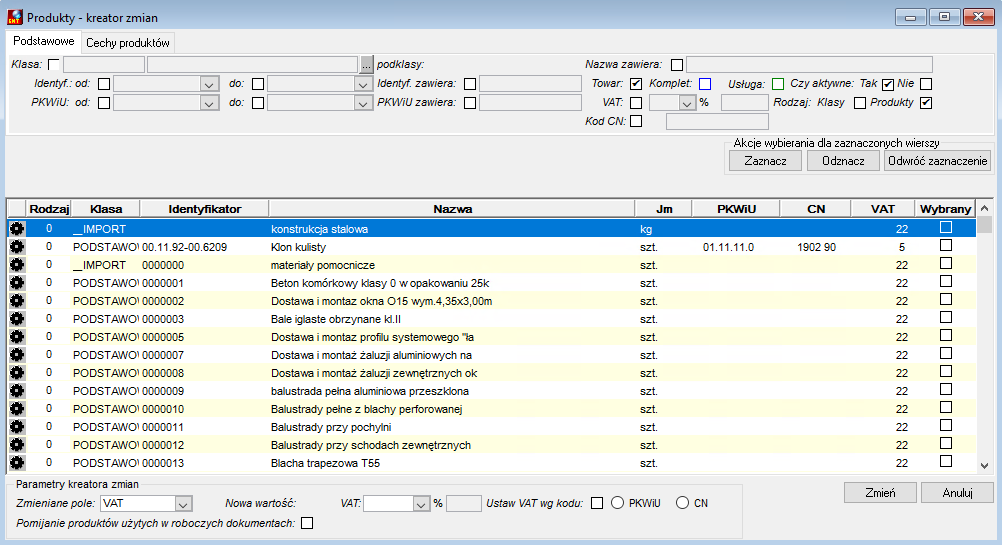Click gear icon of konstrukcja stalowa row
The height and width of the screenshot is (545, 1002).
[x=17, y=229]
